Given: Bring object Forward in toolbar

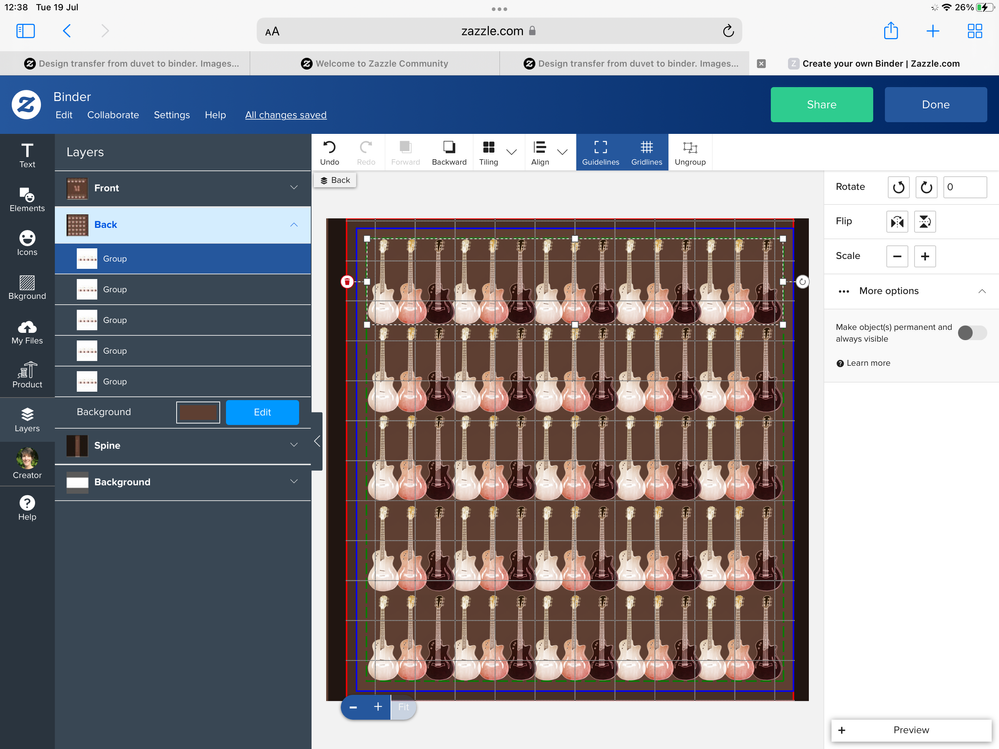Looking at the screenshot, I should [x=405, y=153].
